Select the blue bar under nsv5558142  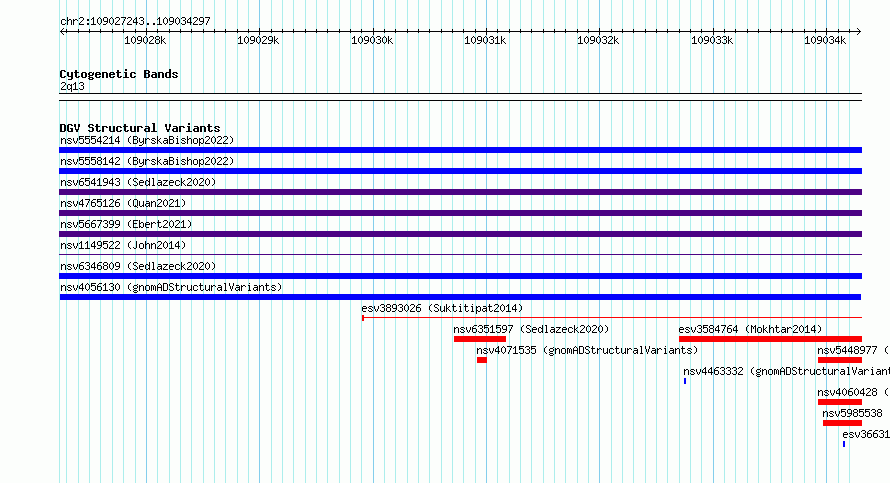(460, 171)
